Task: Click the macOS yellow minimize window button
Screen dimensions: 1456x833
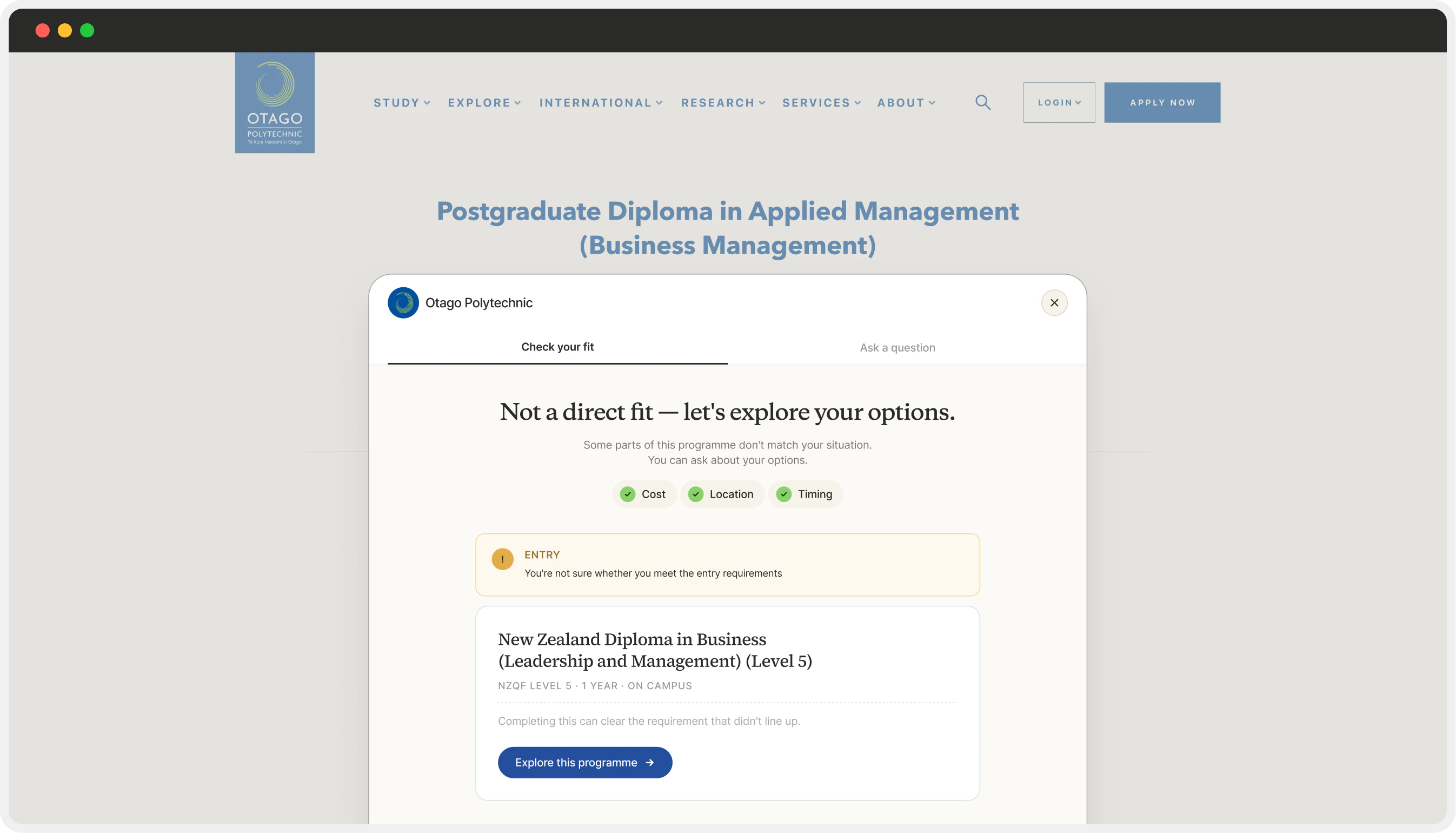Action: click(x=65, y=30)
